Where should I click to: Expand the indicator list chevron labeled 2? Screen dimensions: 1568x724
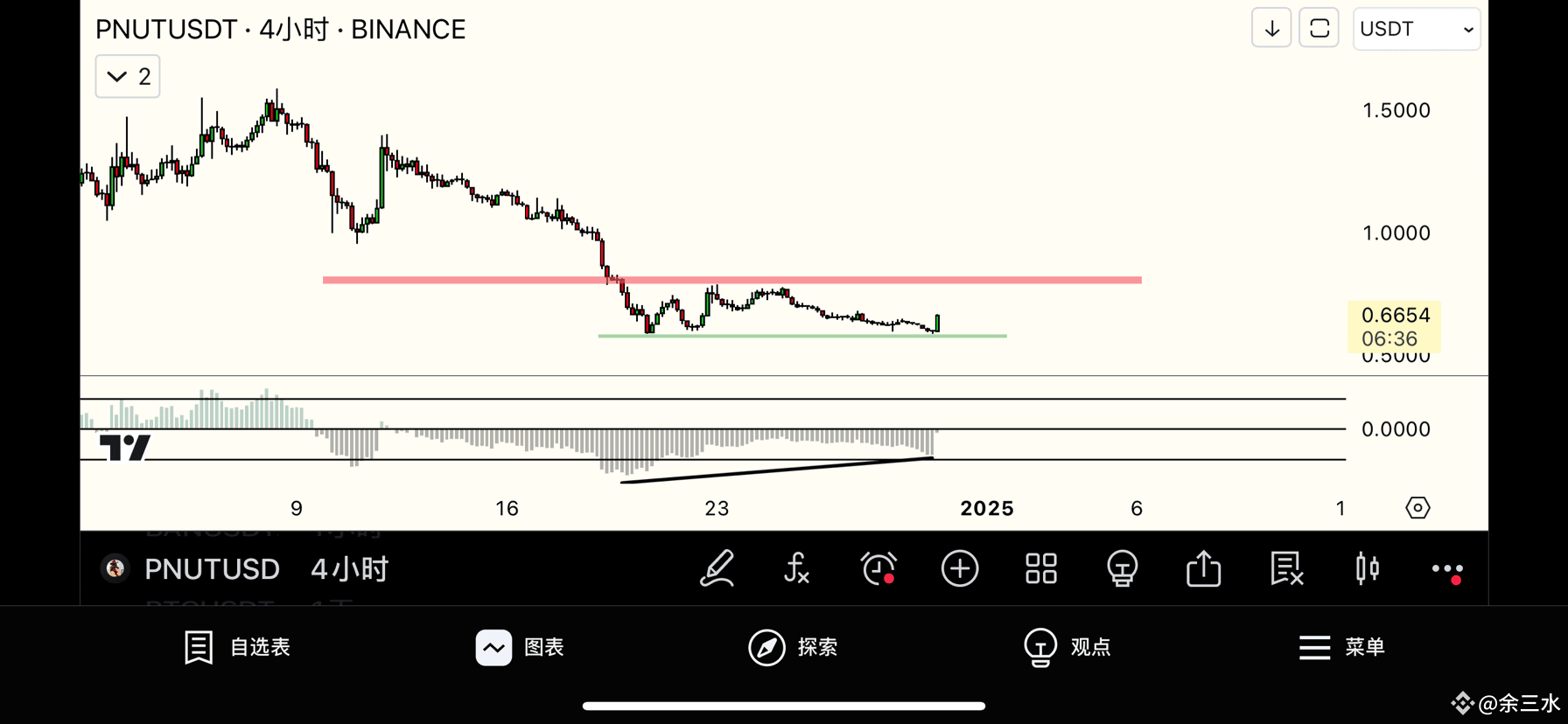[127, 76]
